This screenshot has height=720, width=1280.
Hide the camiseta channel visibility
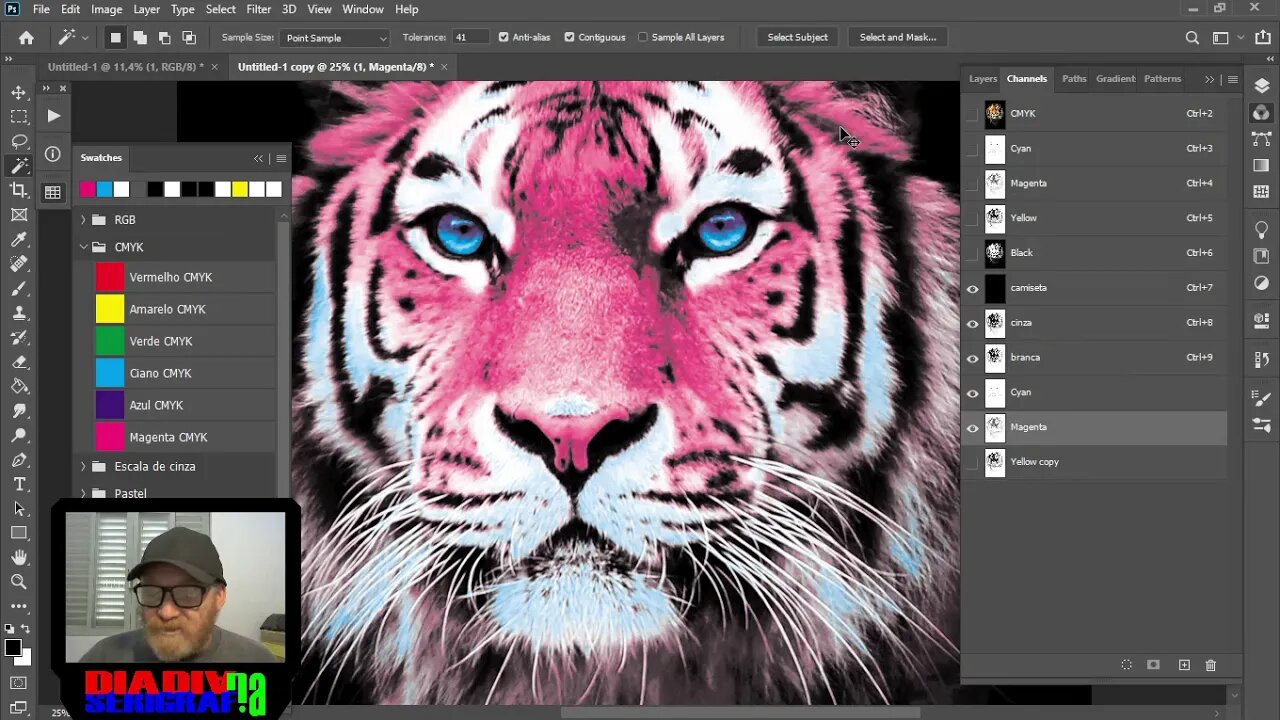coord(972,288)
